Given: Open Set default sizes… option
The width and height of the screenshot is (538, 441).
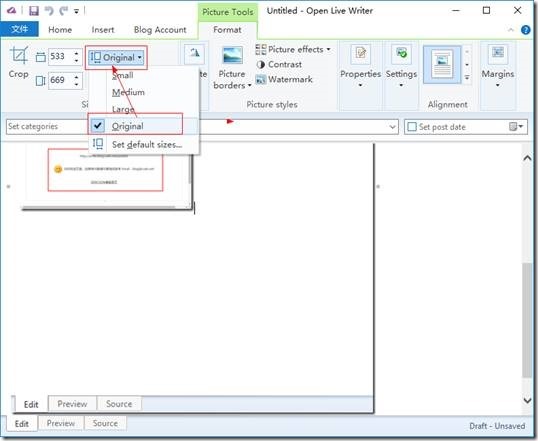Looking at the screenshot, I should tap(144, 144).
